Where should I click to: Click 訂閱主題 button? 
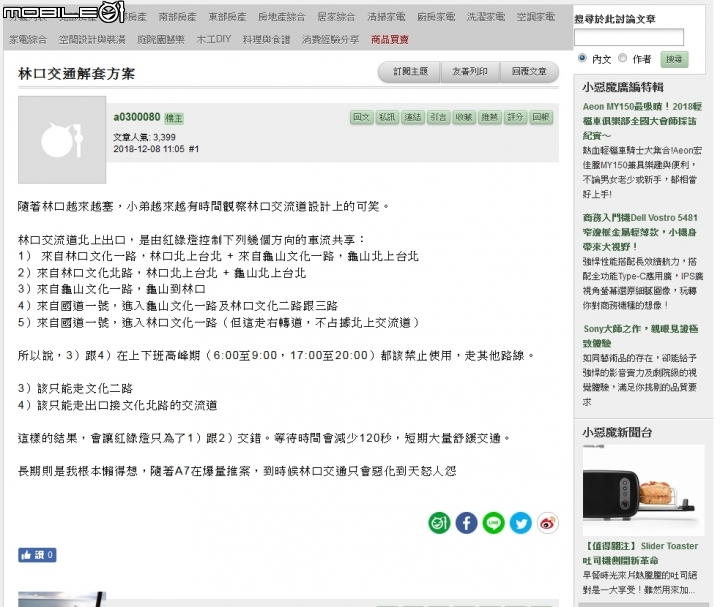coord(410,72)
